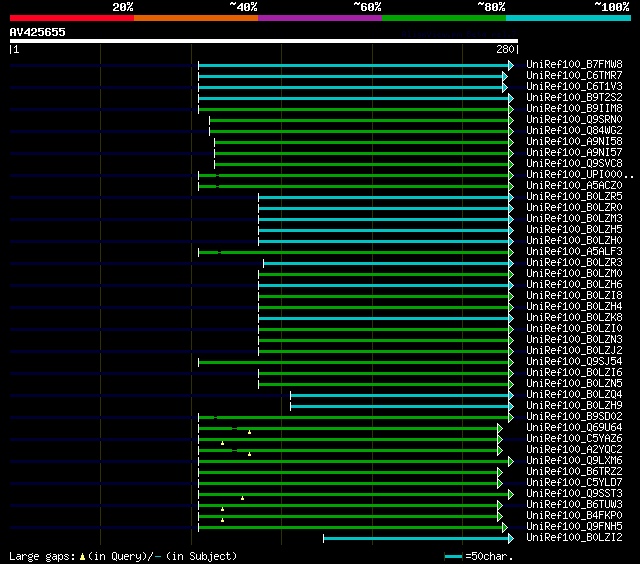Select the UniRef100_Q9SVC8 hit
Viewport: 640px width, 564px height.
pos(574,164)
